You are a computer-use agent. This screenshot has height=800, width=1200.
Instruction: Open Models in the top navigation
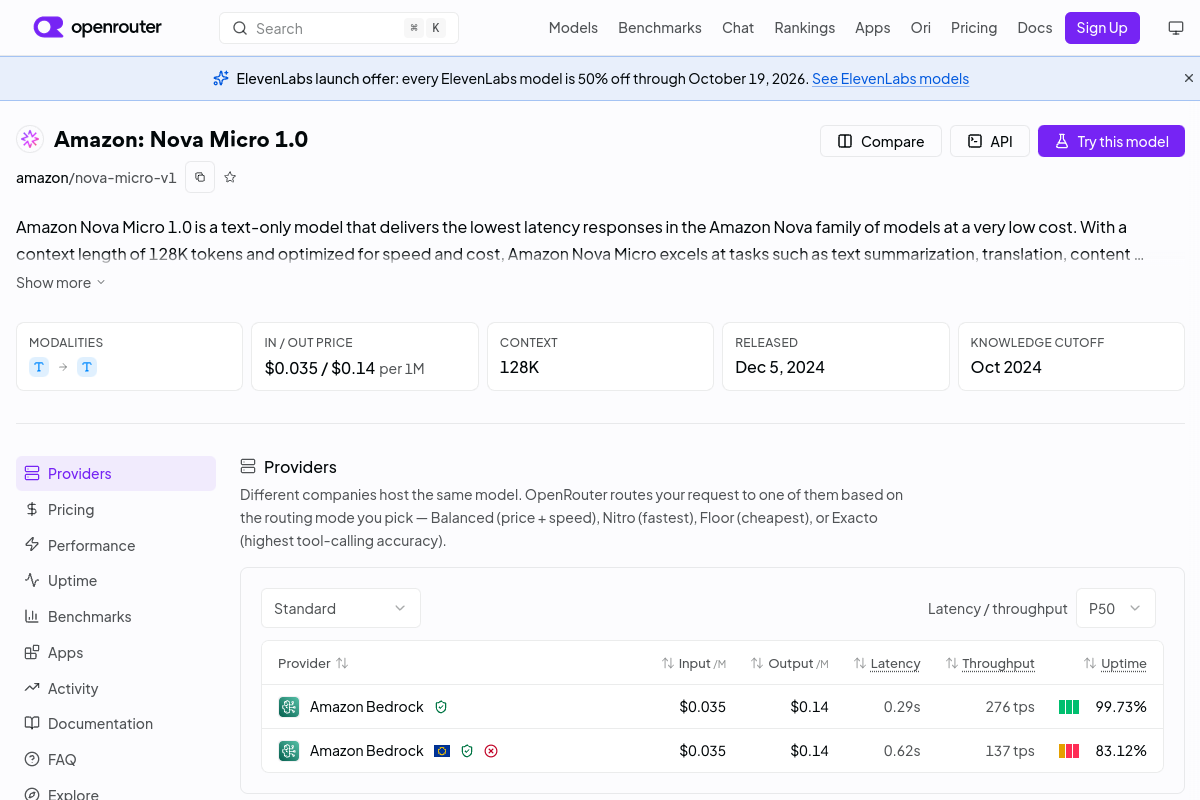(573, 28)
